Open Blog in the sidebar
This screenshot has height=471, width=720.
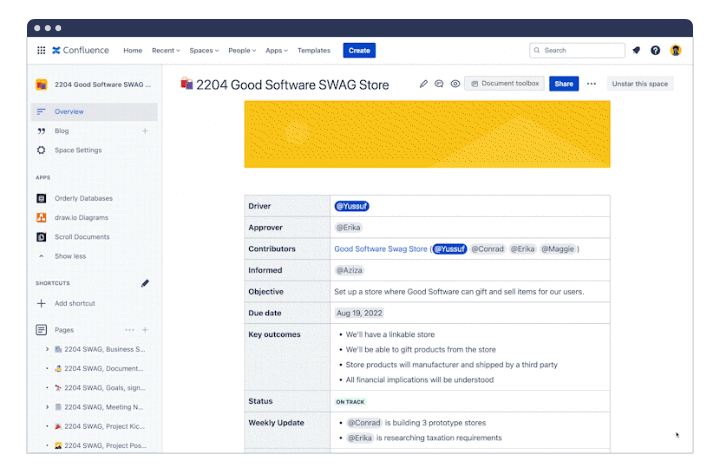[x=62, y=131]
